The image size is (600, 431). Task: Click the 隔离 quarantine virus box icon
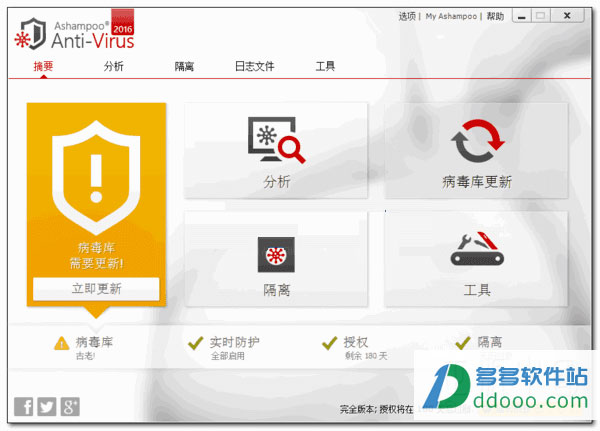point(276,255)
